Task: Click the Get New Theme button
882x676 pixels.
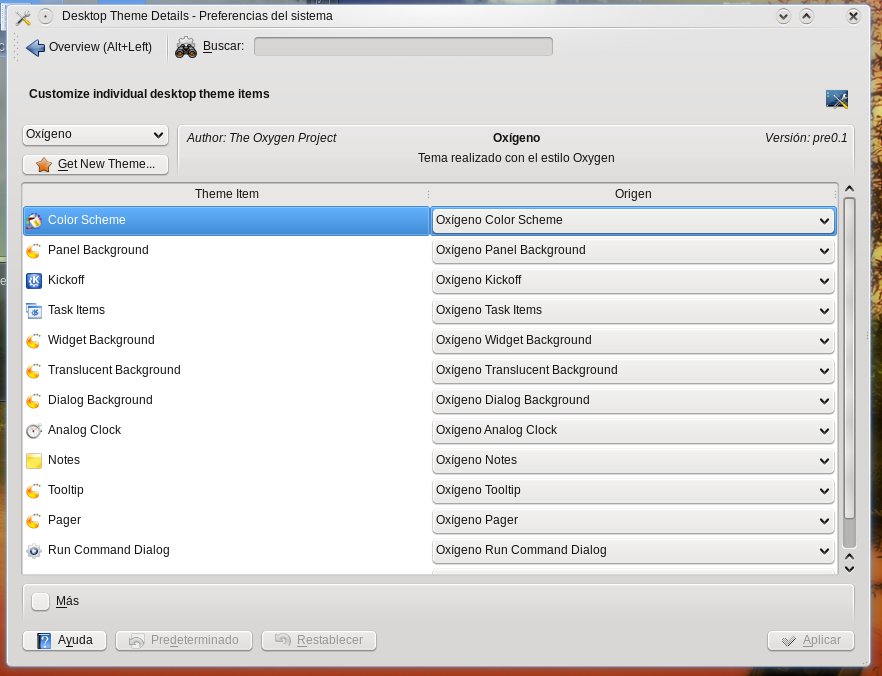Action: pyautogui.click(x=96, y=164)
